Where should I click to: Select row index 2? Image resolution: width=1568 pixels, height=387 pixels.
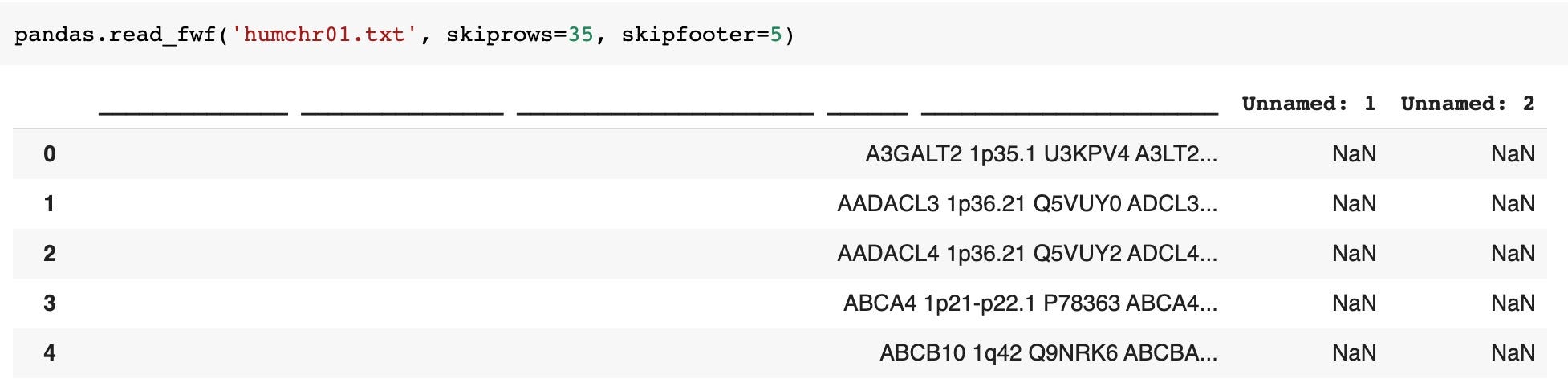50,254
